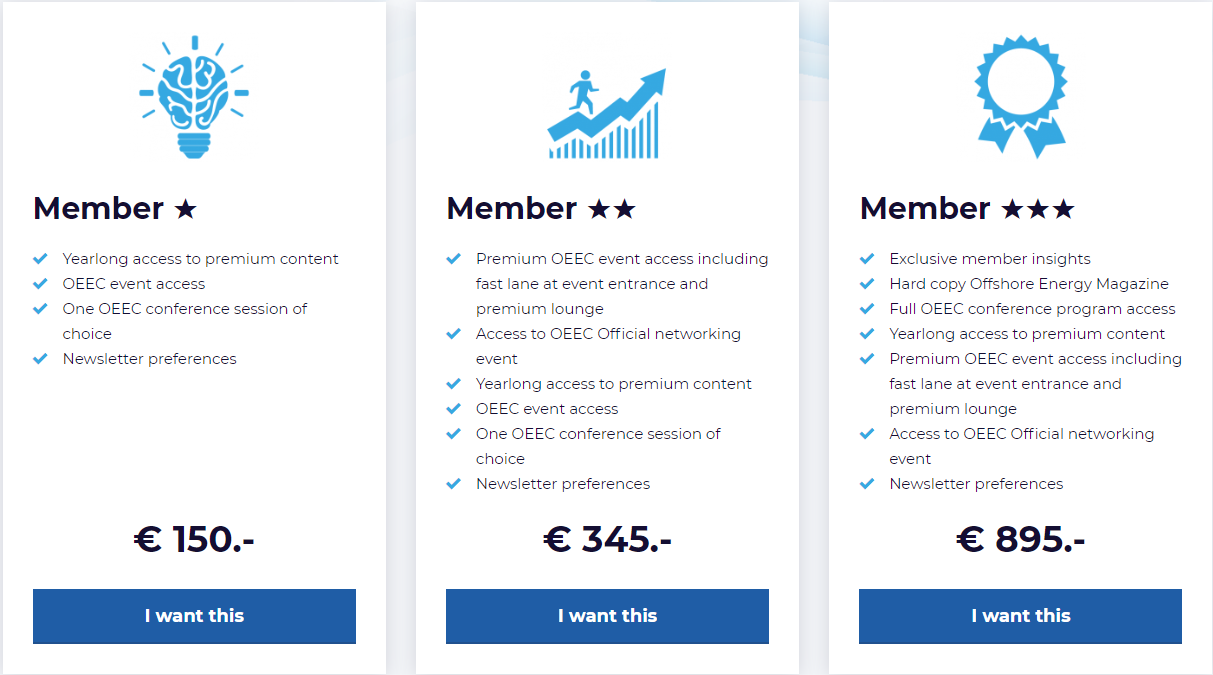Click Exclusive member insights text
Viewport: 1213px width, 675px height.
point(990,259)
